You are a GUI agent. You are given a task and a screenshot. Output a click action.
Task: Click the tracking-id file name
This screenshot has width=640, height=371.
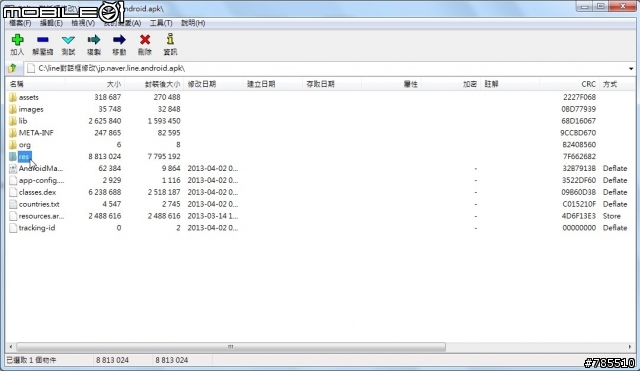click(37, 228)
